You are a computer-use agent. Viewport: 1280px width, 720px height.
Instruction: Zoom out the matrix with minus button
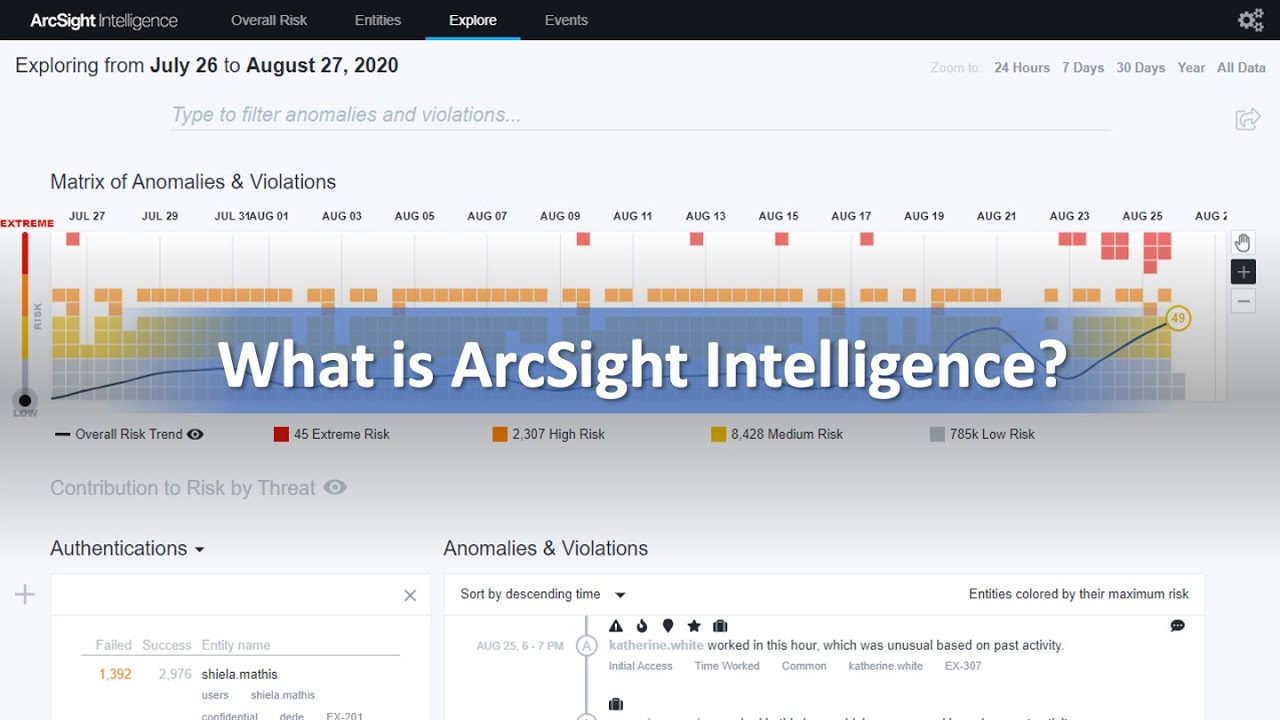pyautogui.click(x=1243, y=301)
